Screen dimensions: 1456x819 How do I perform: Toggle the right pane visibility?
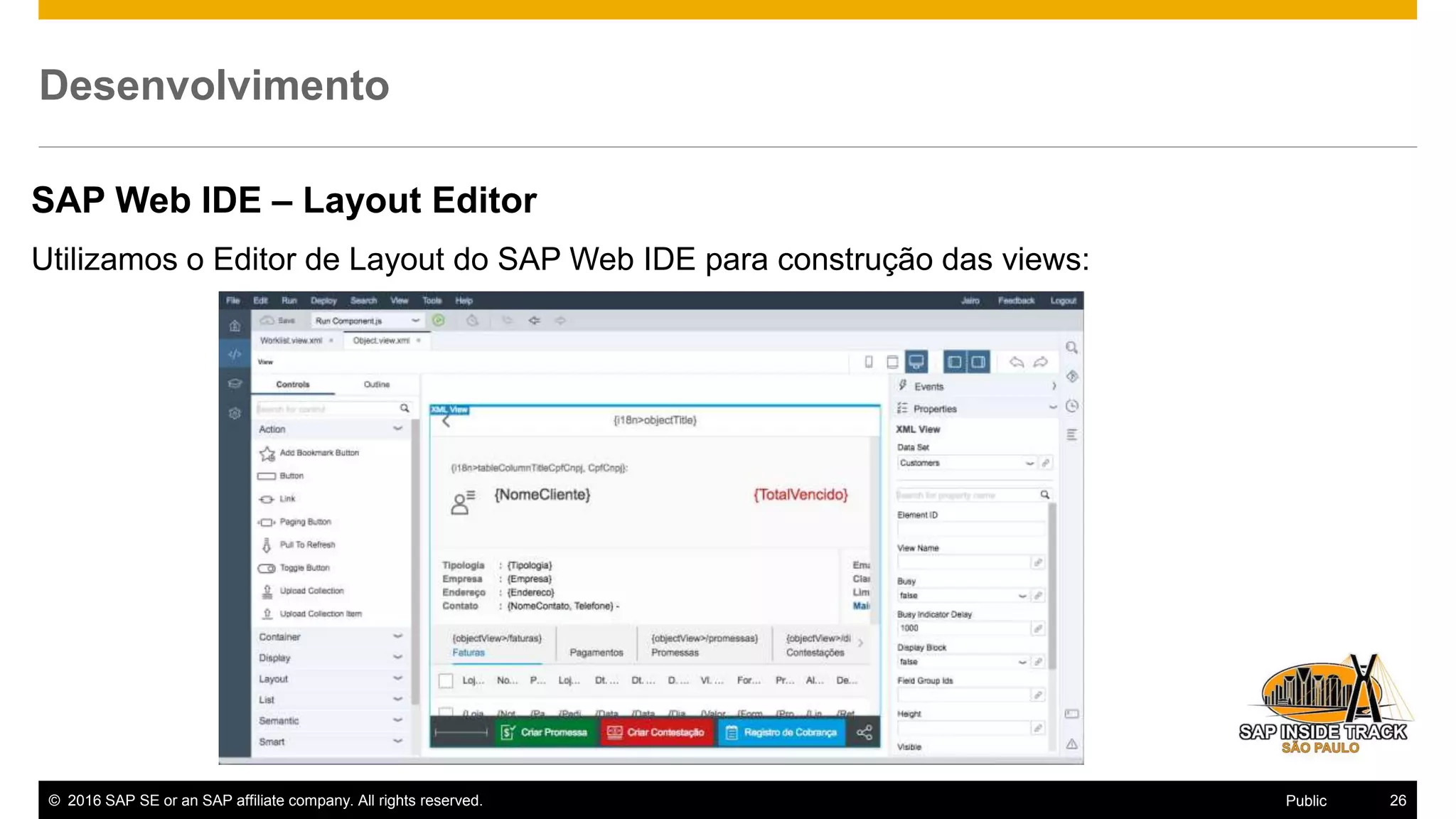coord(978,362)
